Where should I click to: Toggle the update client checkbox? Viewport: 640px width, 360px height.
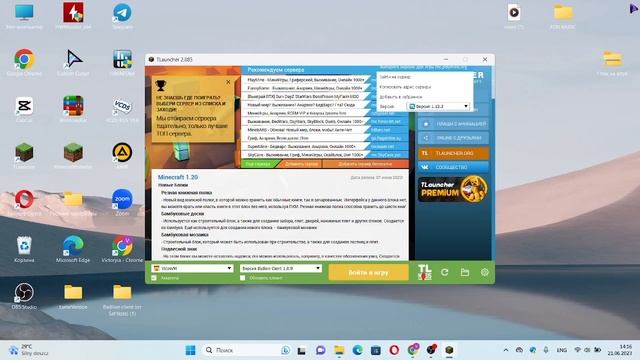(242, 278)
